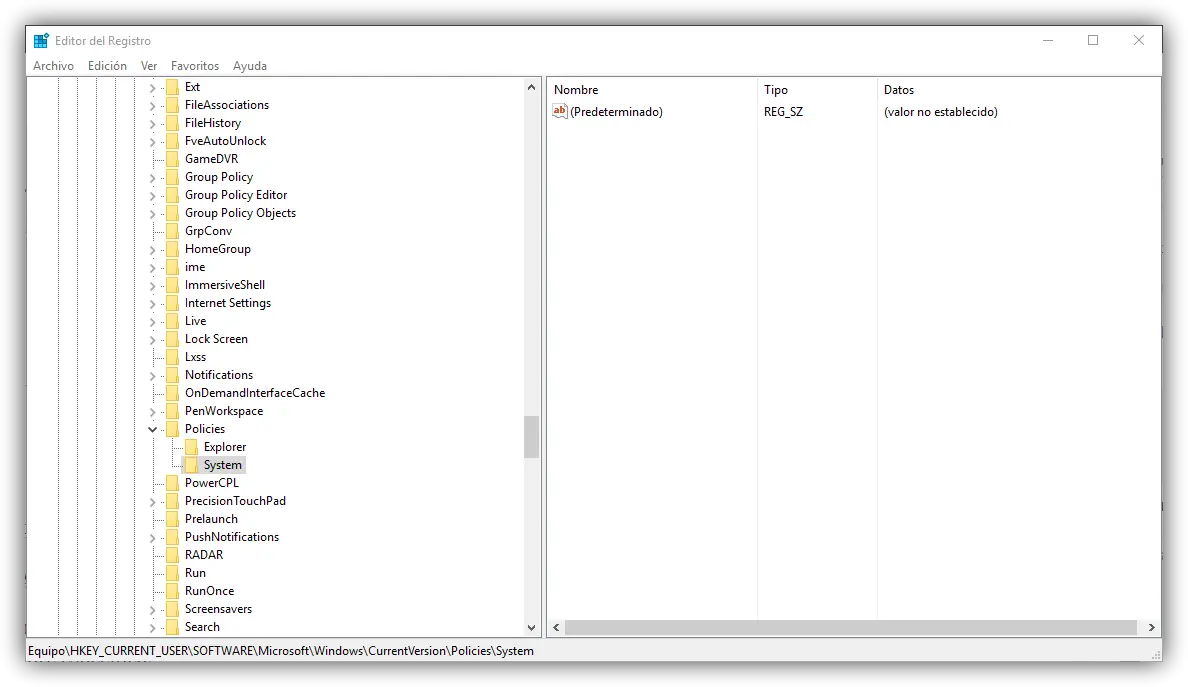Open the Edición menu
The image size is (1188, 687).
click(x=107, y=66)
